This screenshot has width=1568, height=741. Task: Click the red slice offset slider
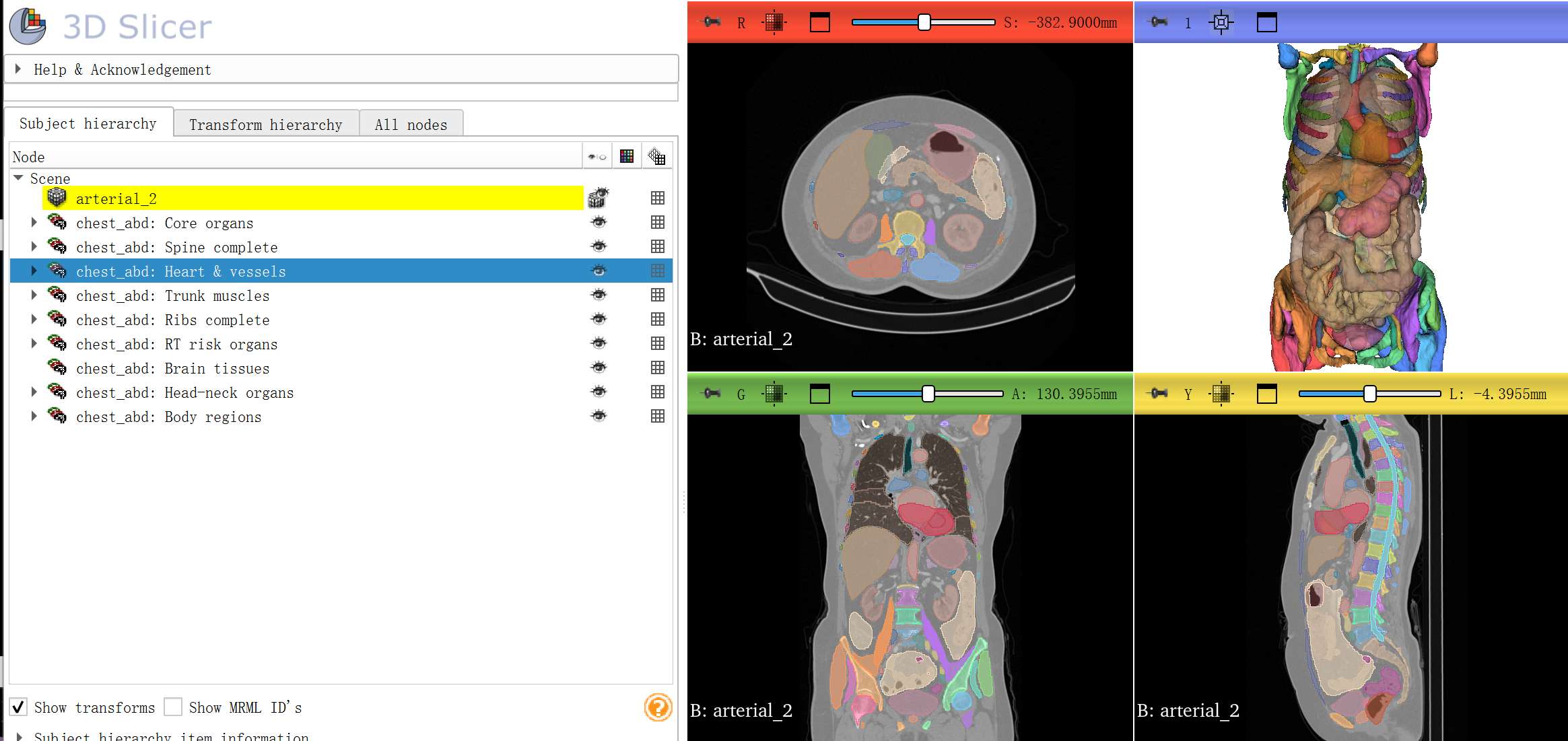pyautogui.click(x=924, y=22)
